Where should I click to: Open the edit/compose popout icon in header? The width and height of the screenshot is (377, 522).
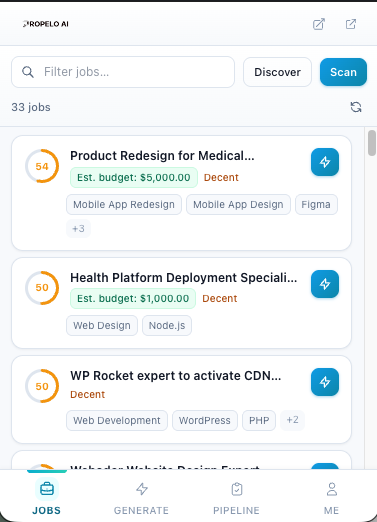(319, 24)
